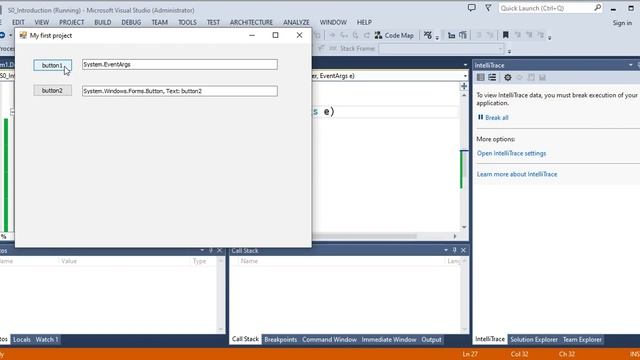Open the PROJECT menu
This screenshot has width=640, height=360.
[71, 22]
